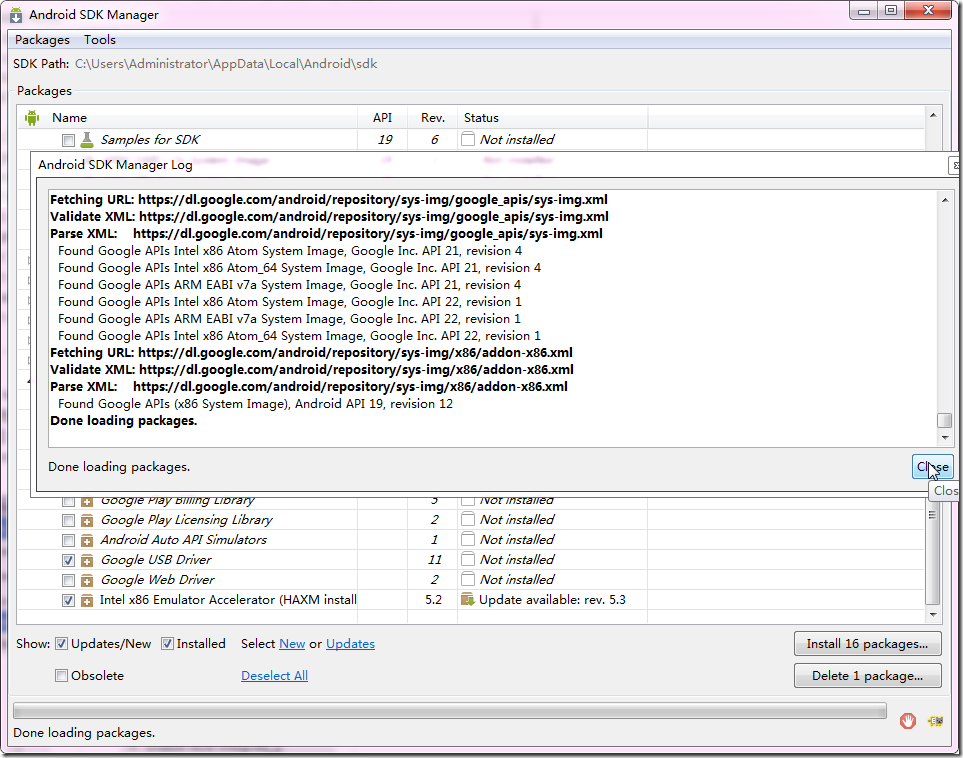Click the Done loading packages bold log line
Viewport: 963px width, 758px height.
pos(123,421)
